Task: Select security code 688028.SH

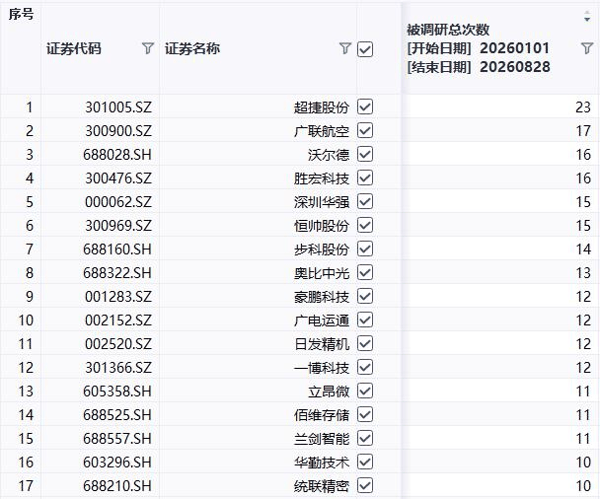Action: (117, 155)
